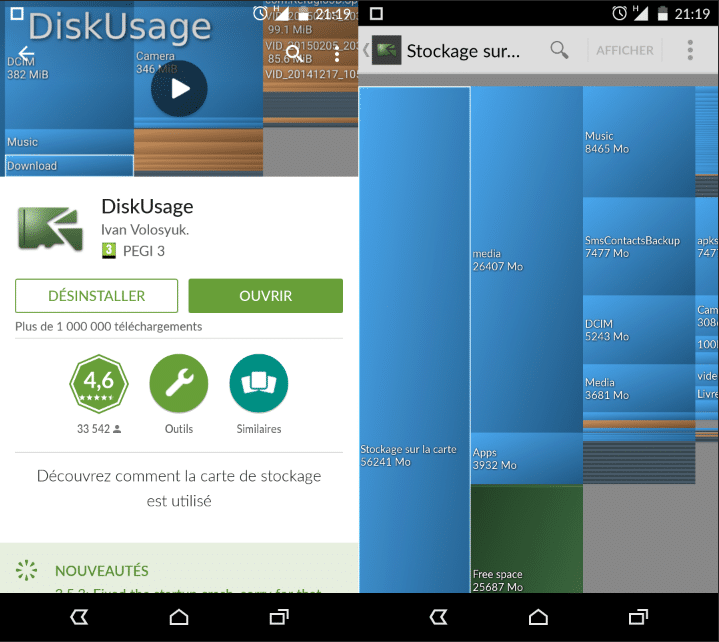Tap left phone's Recents navigation button
719x642 pixels.
(x=279, y=617)
